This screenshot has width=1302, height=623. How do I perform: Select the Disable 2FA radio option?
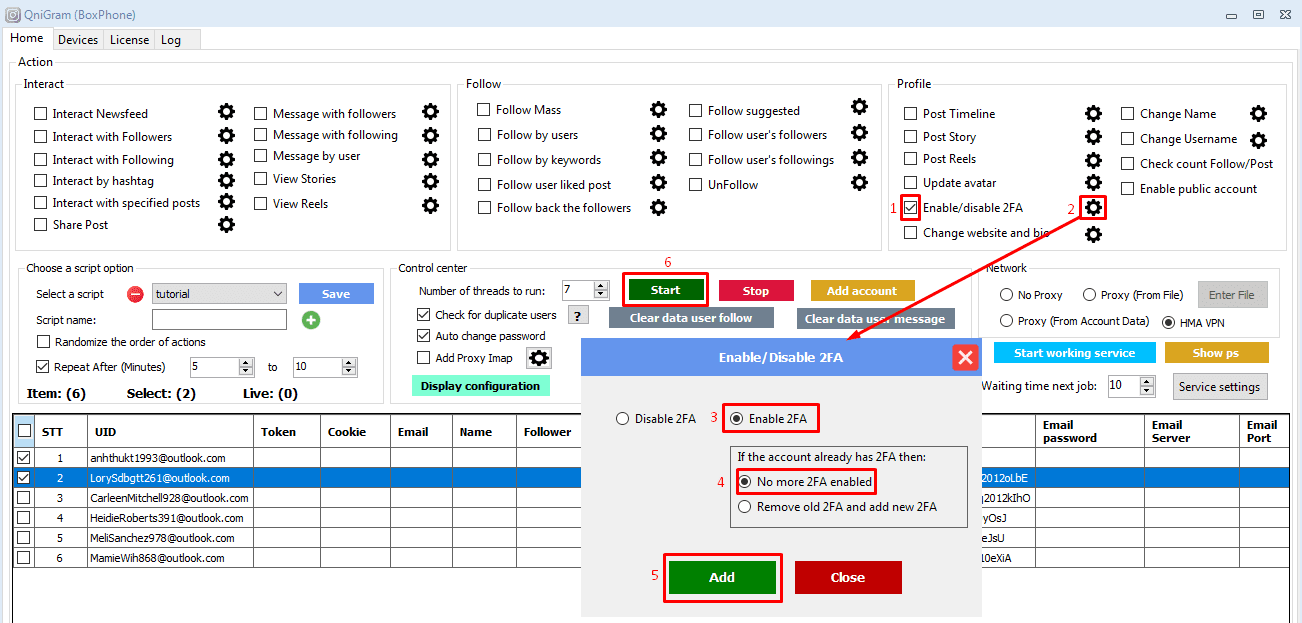click(x=623, y=419)
